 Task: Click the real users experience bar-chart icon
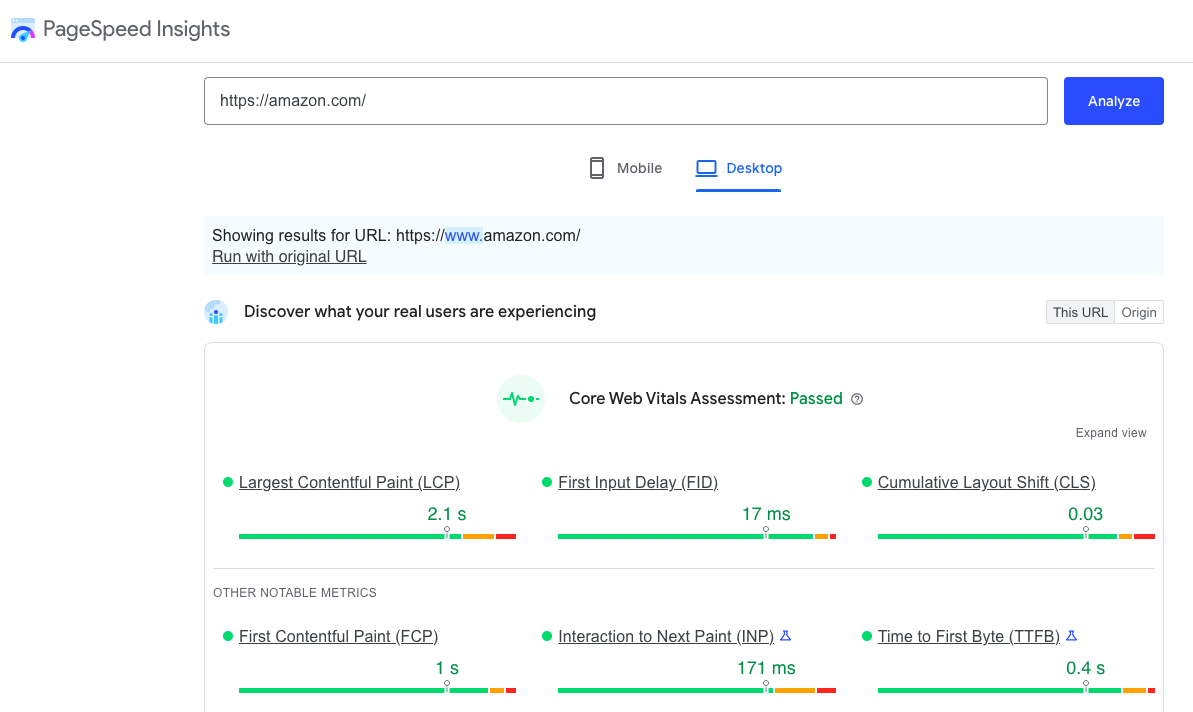pyautogui.click(x=216, y=312)
